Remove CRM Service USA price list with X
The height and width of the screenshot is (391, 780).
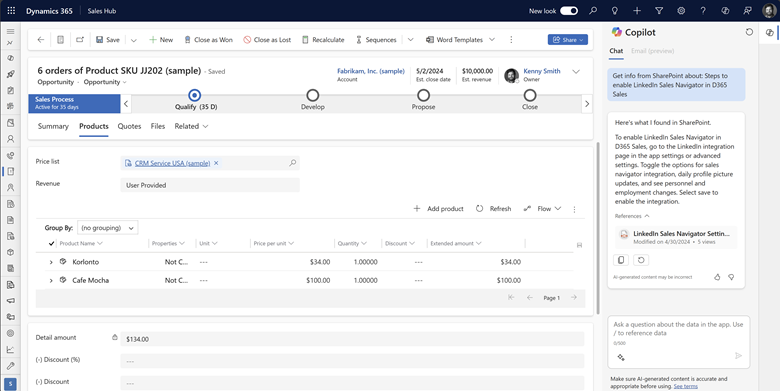[216, 163]
